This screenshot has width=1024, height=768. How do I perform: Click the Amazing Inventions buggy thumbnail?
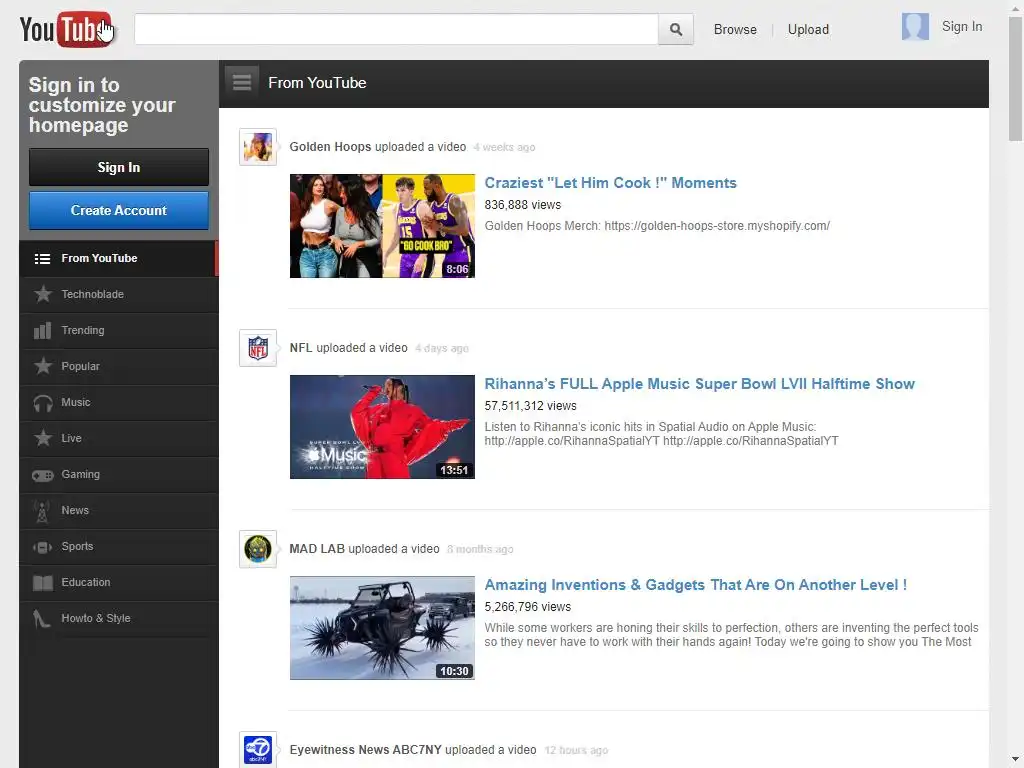pos(382,628)
